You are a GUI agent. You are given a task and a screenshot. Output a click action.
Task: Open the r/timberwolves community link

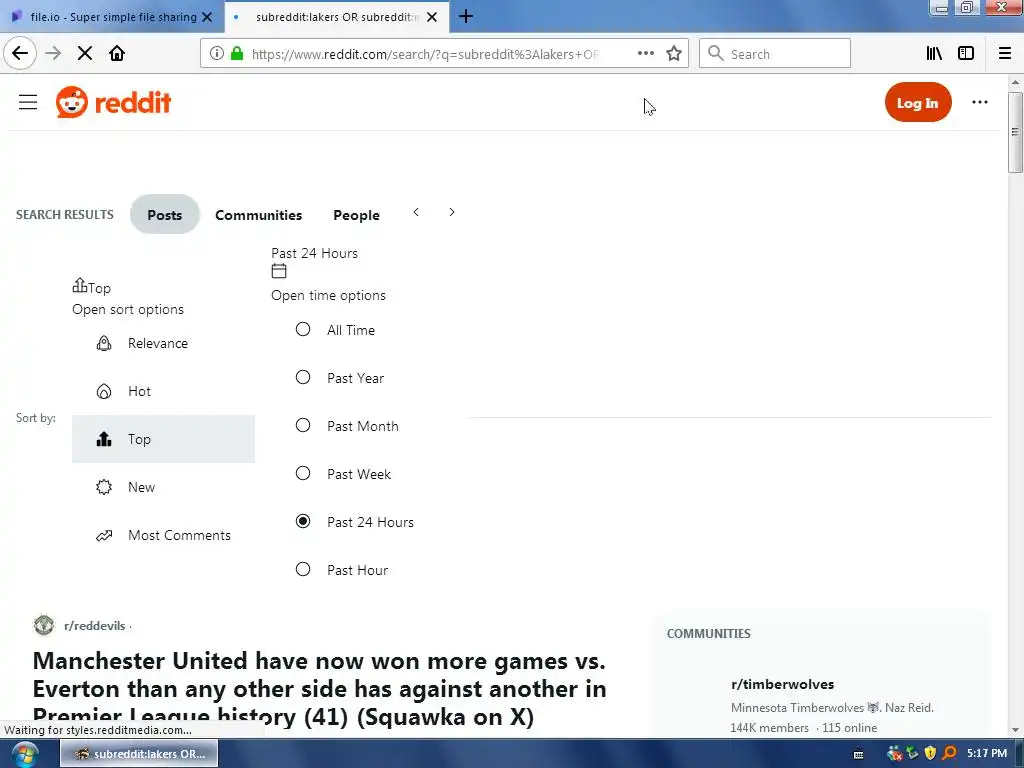[x=782, y=684]
